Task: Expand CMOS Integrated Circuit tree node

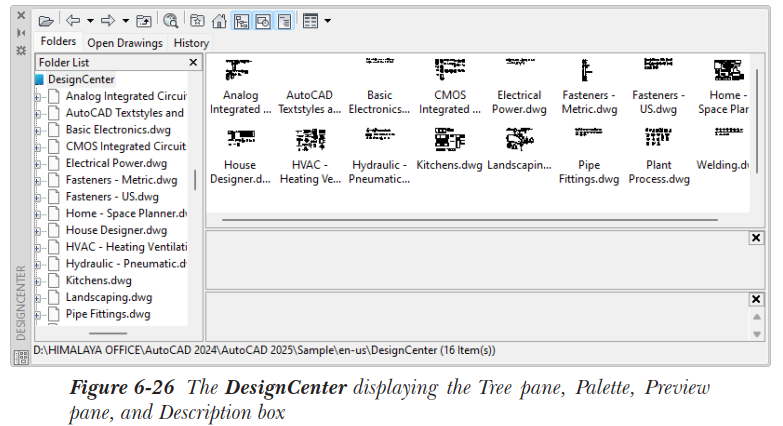Action: (38, 147)
